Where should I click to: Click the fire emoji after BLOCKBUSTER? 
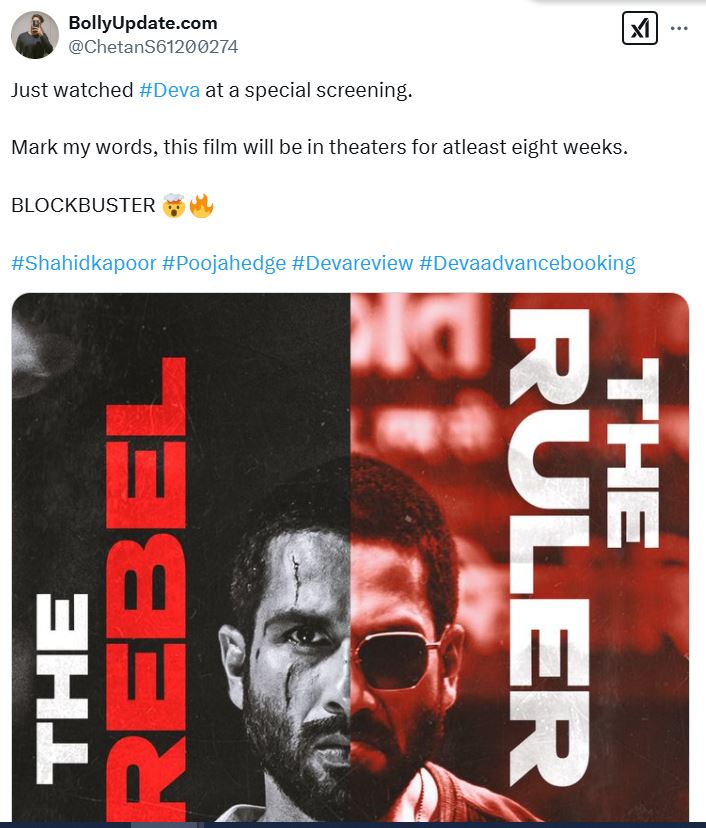(x=201, y=205)
